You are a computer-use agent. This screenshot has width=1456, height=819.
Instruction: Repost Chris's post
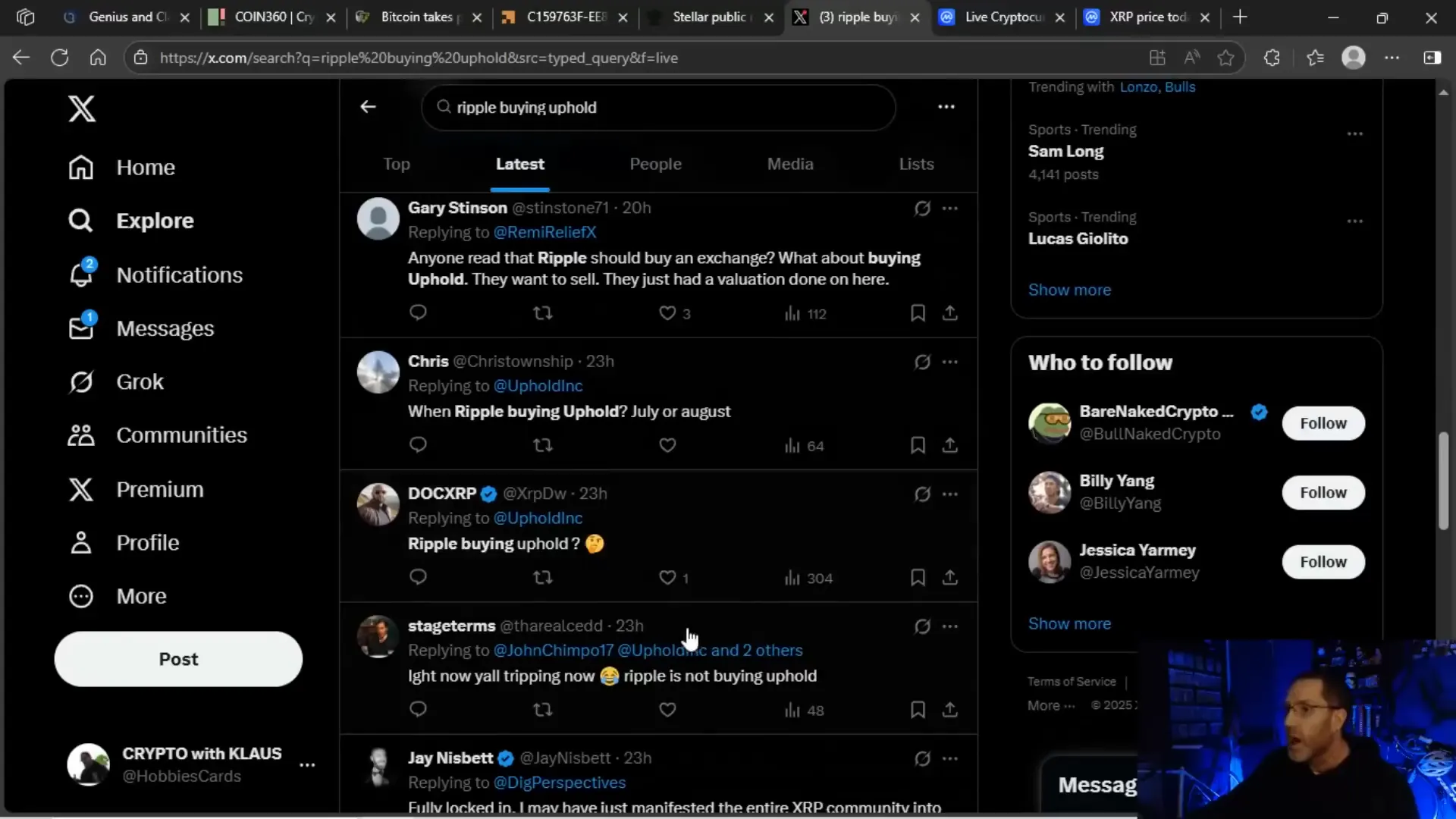543,444
